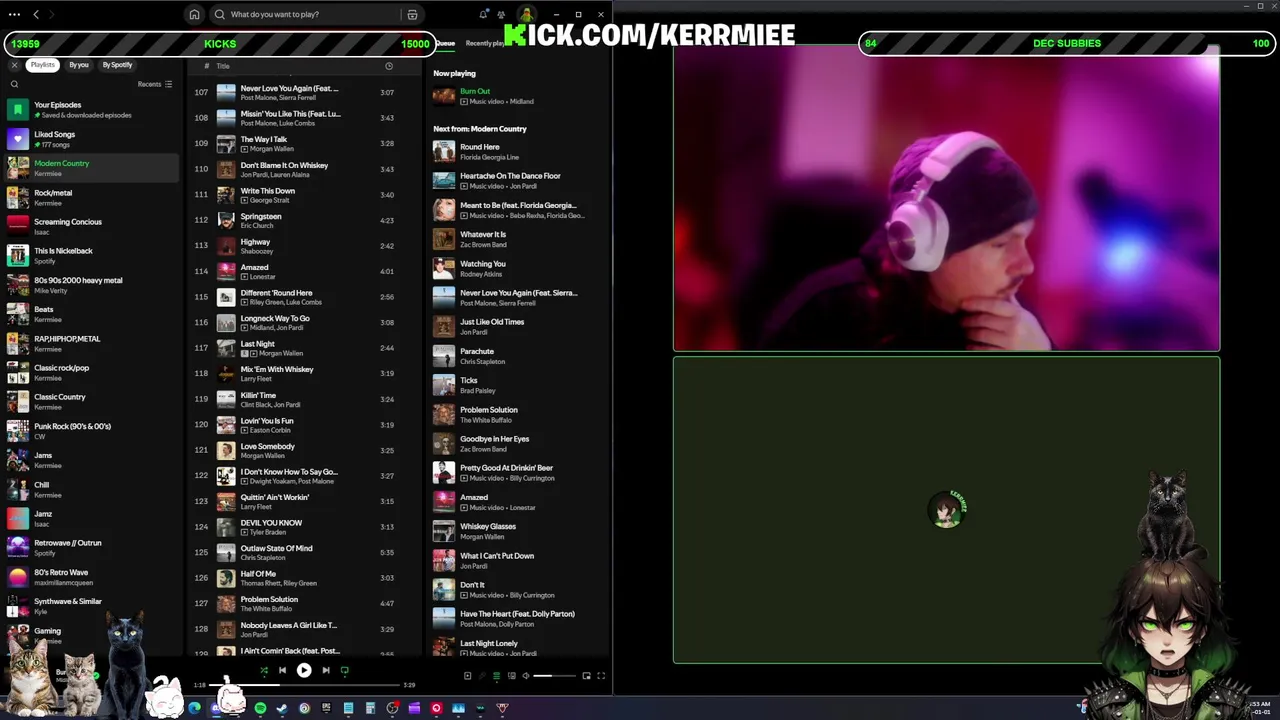This screenshot has height=720, width=1280.
Task: Select the By Spotify filter chip
Action: click(117, 65)
